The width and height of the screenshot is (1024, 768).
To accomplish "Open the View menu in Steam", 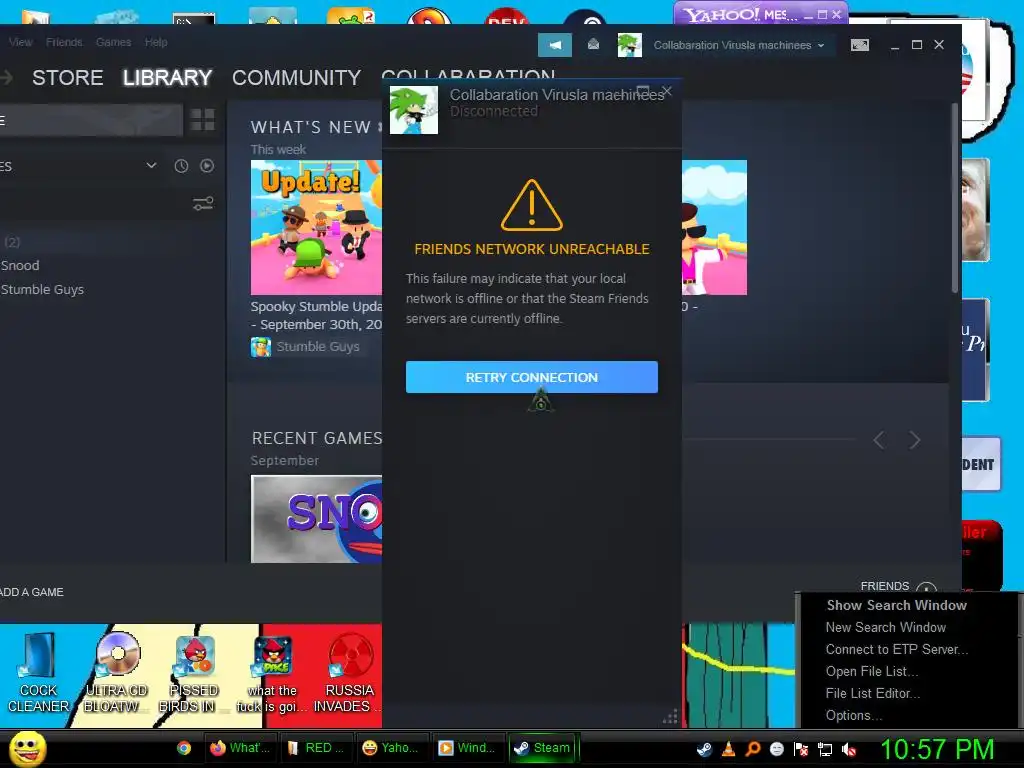I will [x=20, y=42].
